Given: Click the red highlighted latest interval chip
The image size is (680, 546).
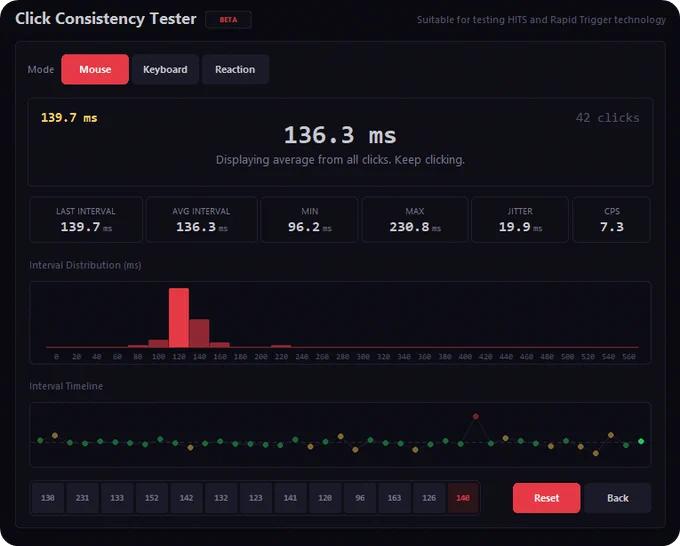Looking at the screenshot, I should [463, 498].
